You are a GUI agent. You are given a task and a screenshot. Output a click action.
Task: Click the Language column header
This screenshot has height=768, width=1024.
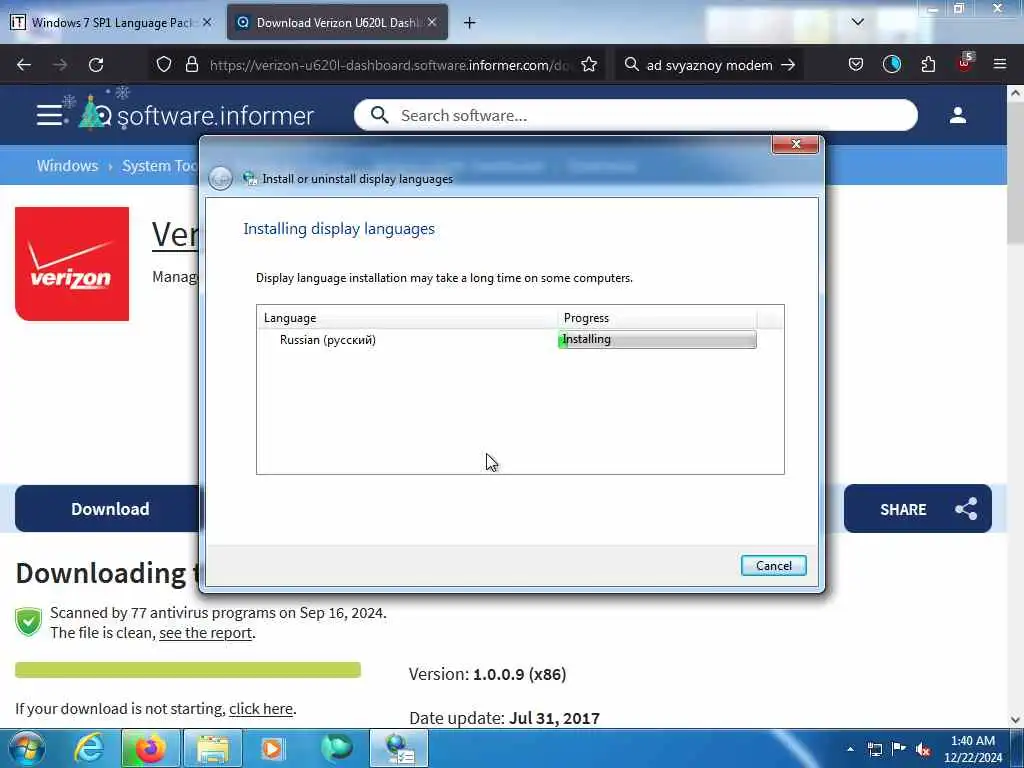tap(408, 318)
